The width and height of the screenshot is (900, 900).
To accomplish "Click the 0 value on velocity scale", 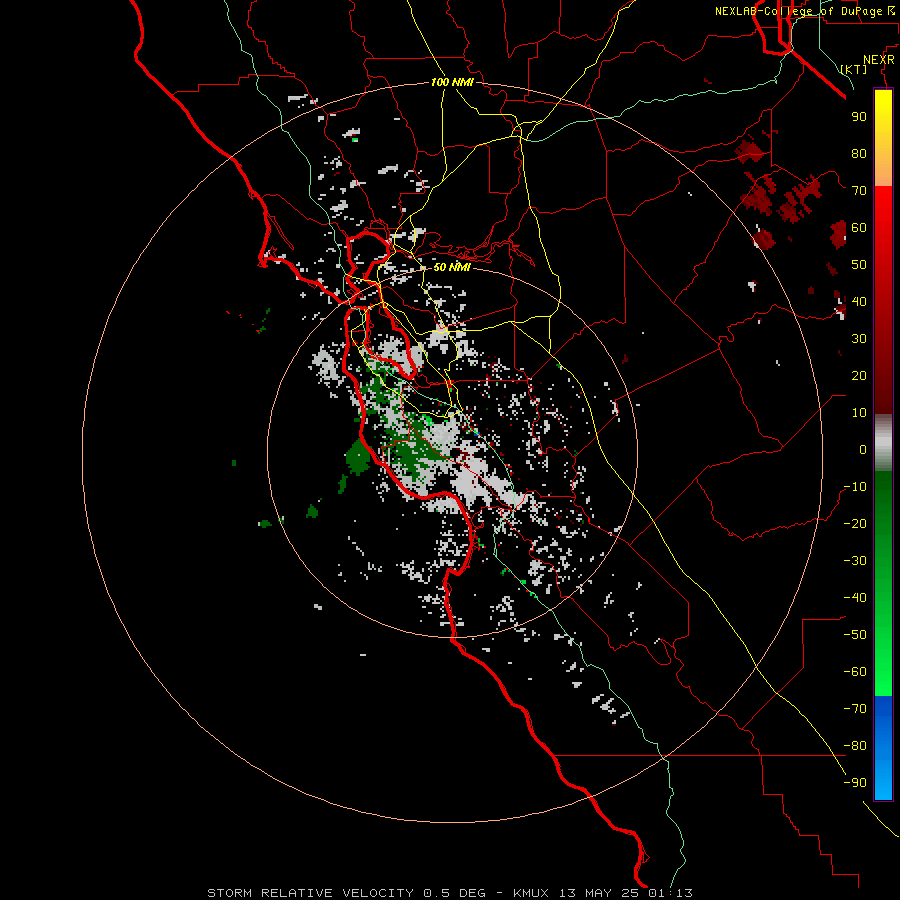I will tap(863, 449).
